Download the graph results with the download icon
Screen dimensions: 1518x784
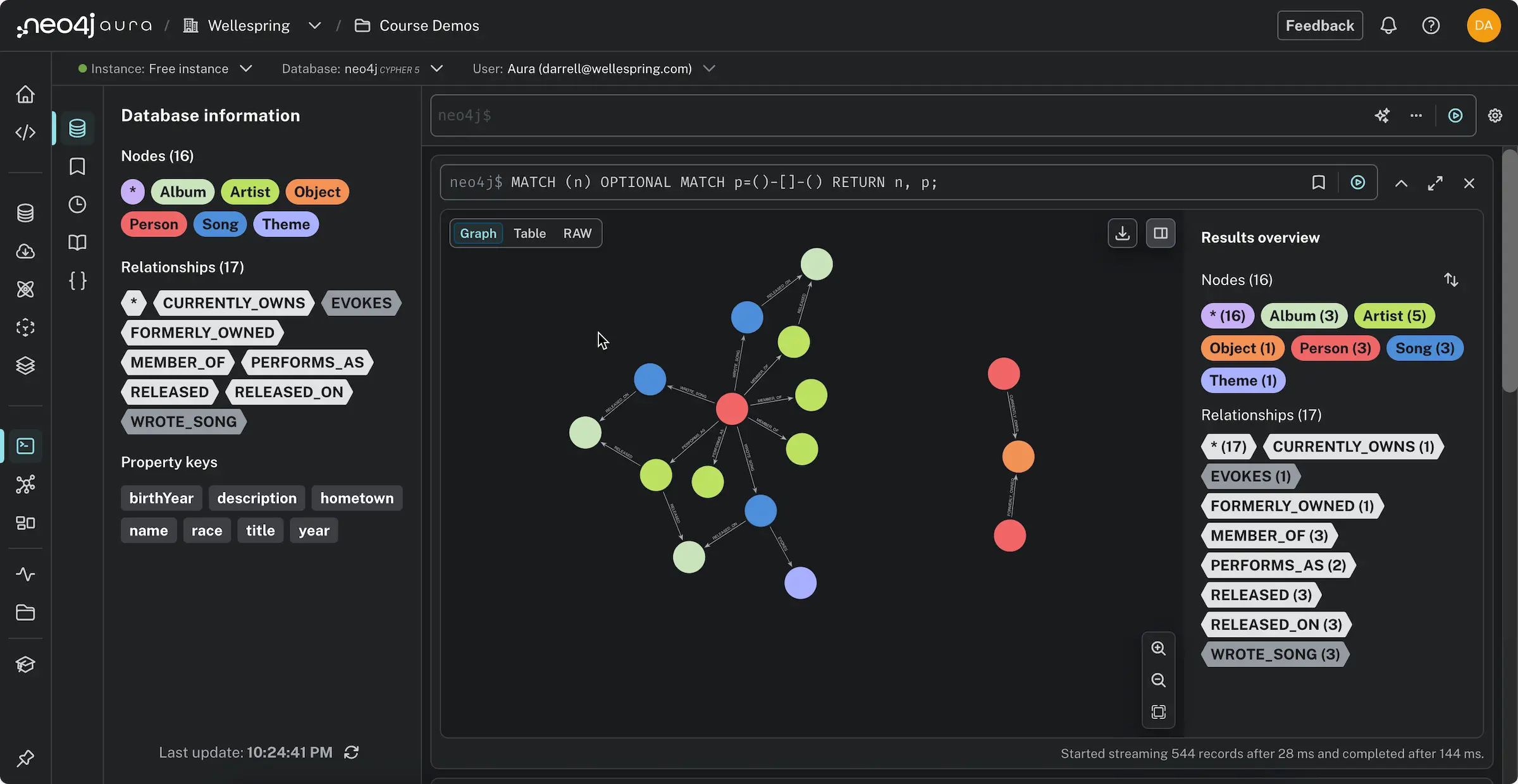(x=1123, y=233)
